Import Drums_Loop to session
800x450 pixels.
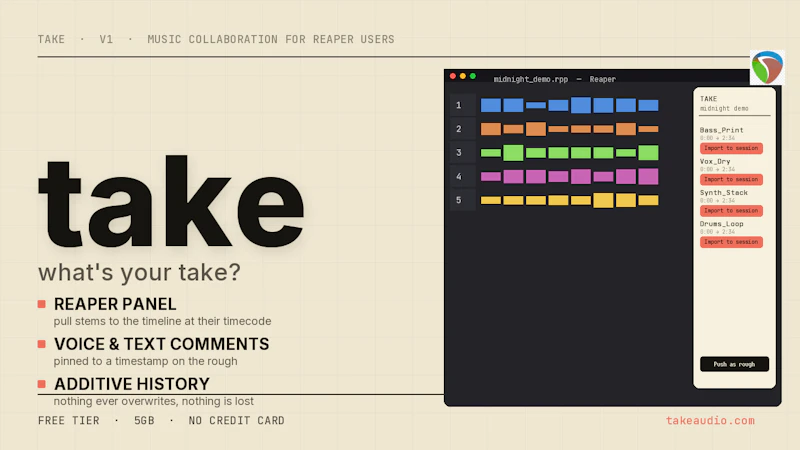coord(731,242)
